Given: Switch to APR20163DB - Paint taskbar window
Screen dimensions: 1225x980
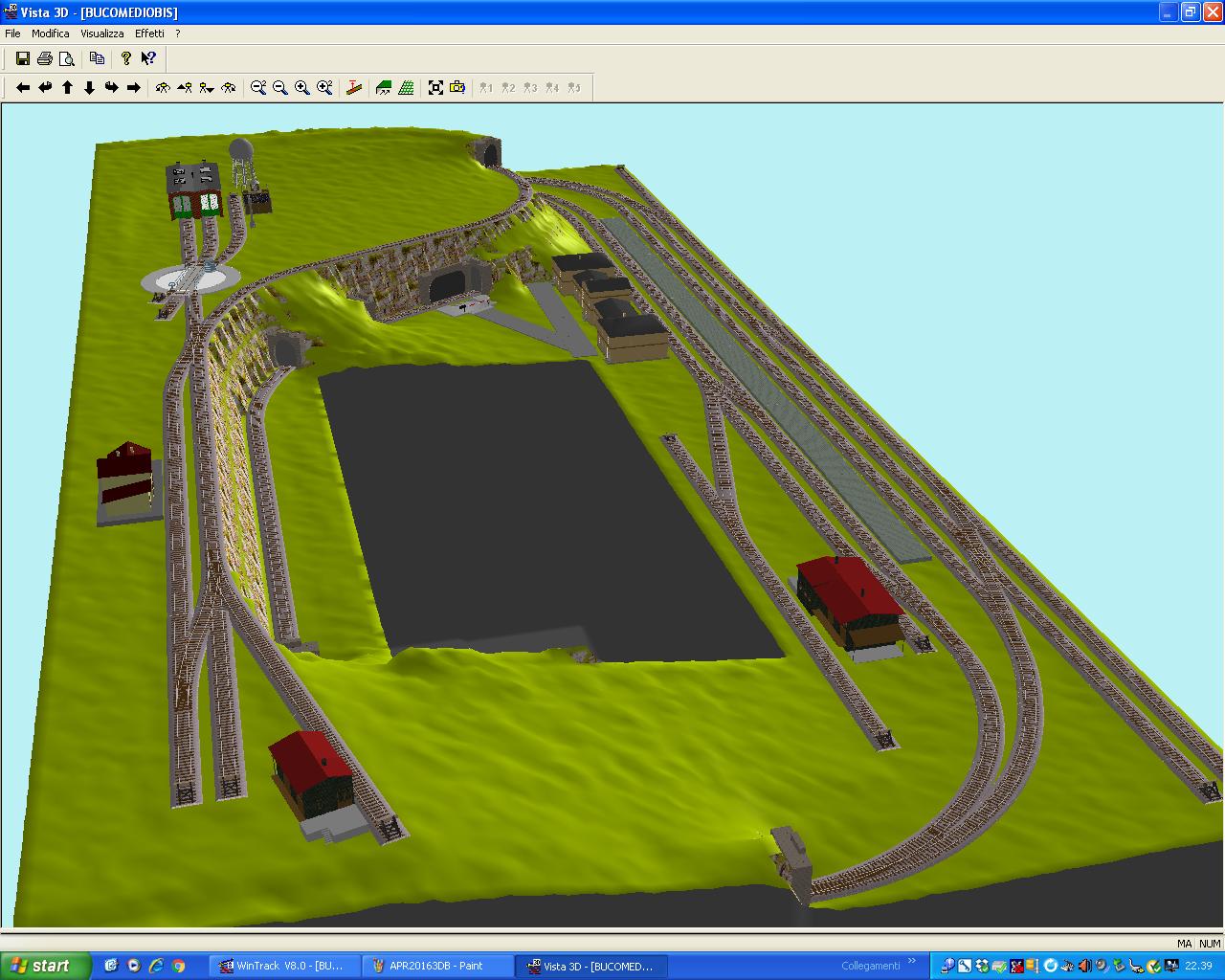Looking at the screenshot, I should click(437, 966).
